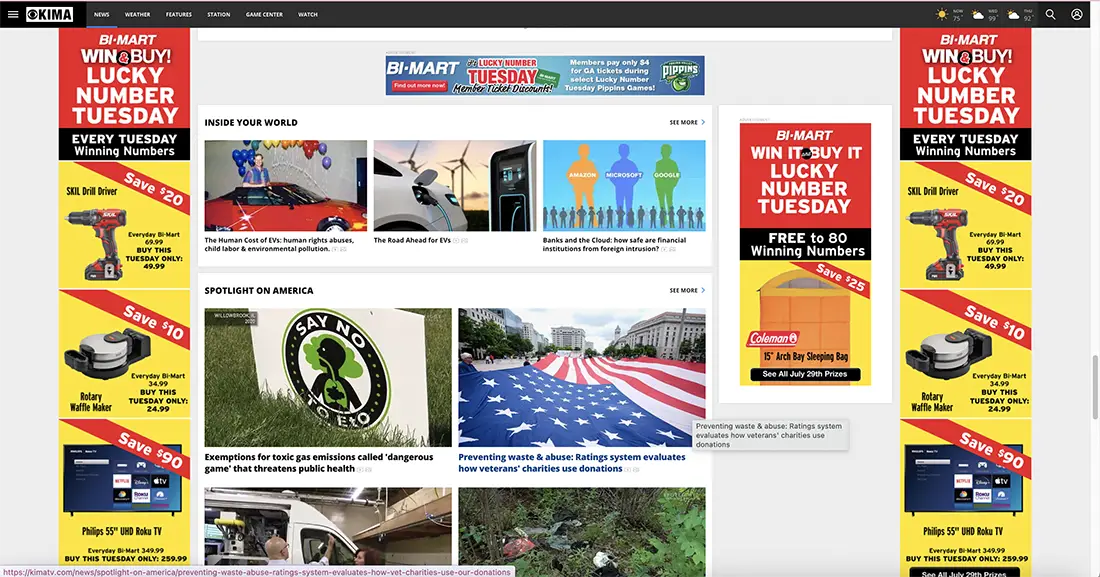Click the left Rotary Waffle Maker ad
The image size is (1100, 577).
point(124,353)
